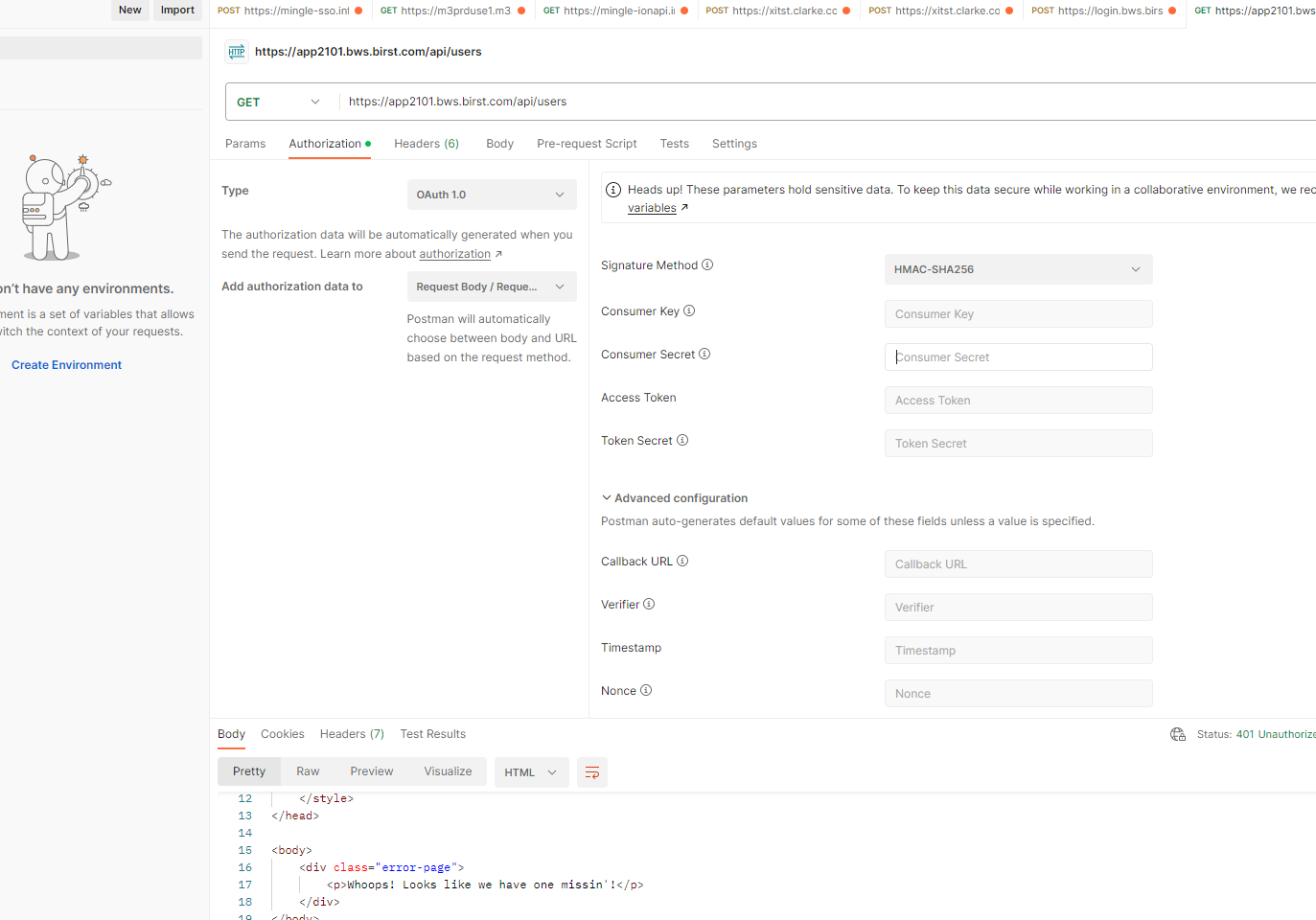Click the request title app2101.bws.birst.com/api/users

pyautogui.click(x=368, y=52)
